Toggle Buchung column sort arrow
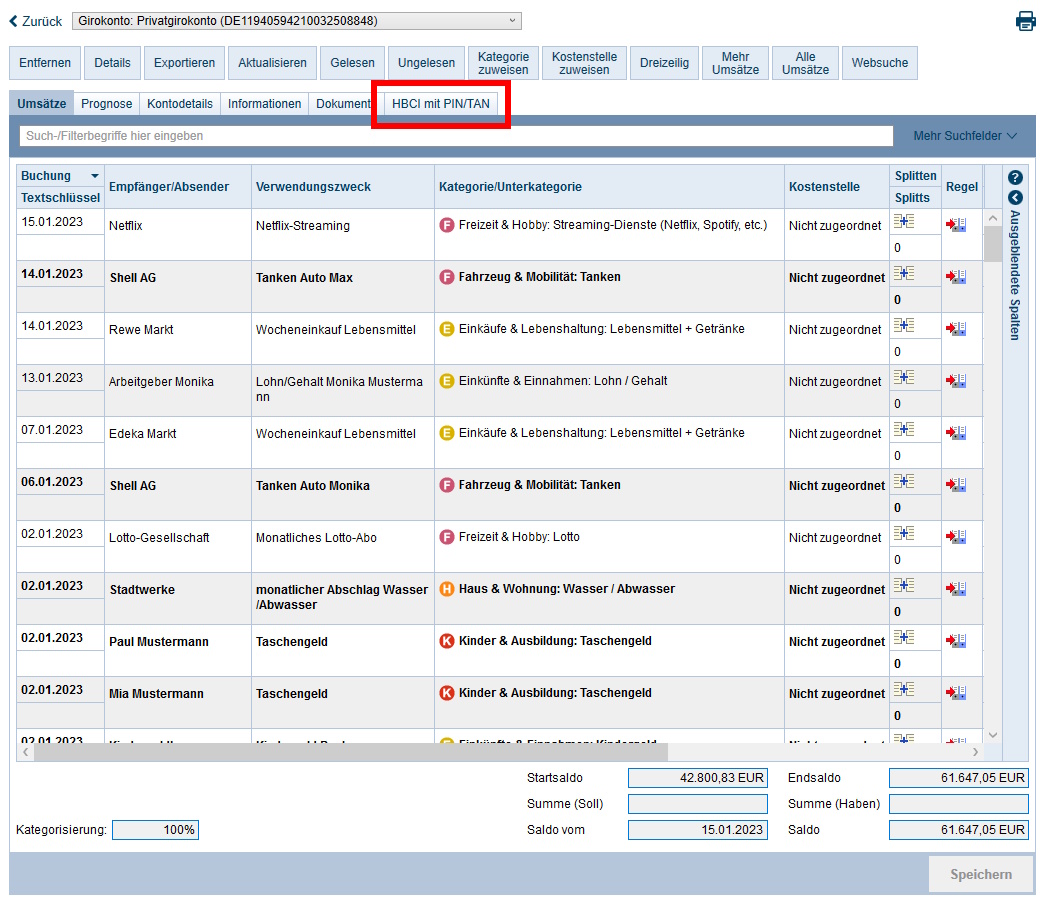1045x901 pixels. pos(95,176)
